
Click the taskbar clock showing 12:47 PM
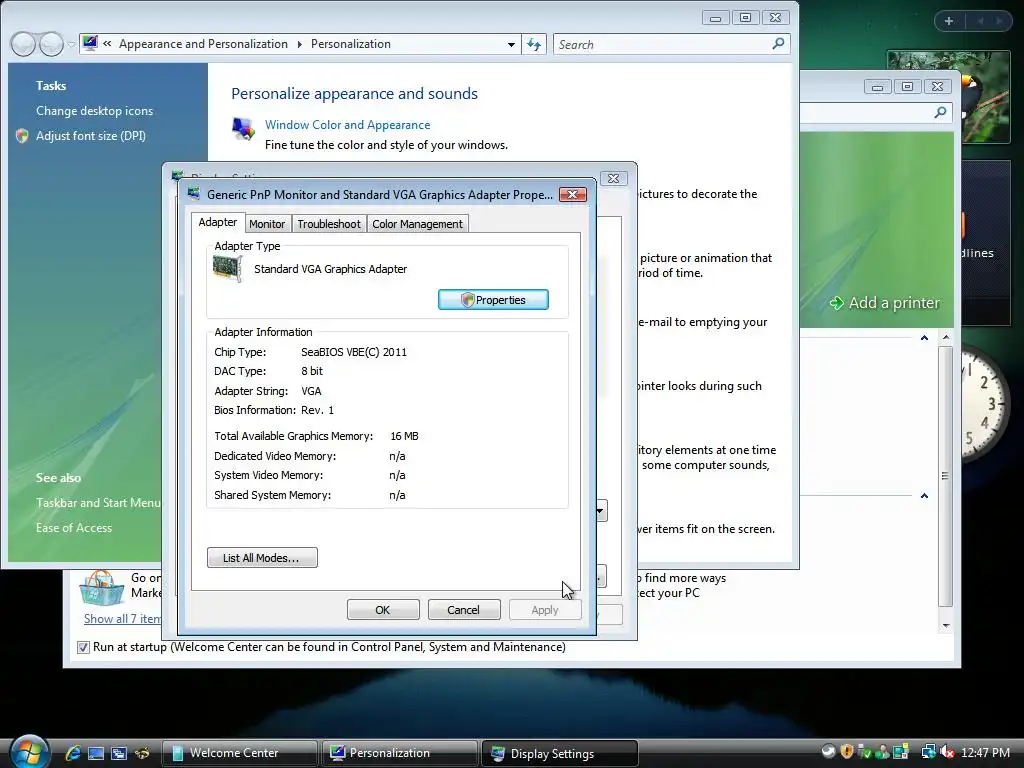click(985, 752)
